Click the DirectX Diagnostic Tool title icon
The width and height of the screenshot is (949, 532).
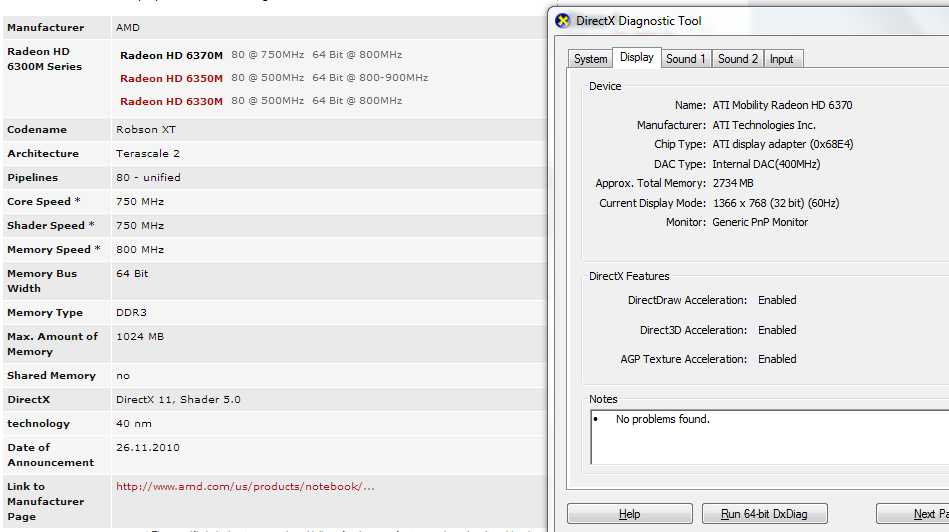563,21
